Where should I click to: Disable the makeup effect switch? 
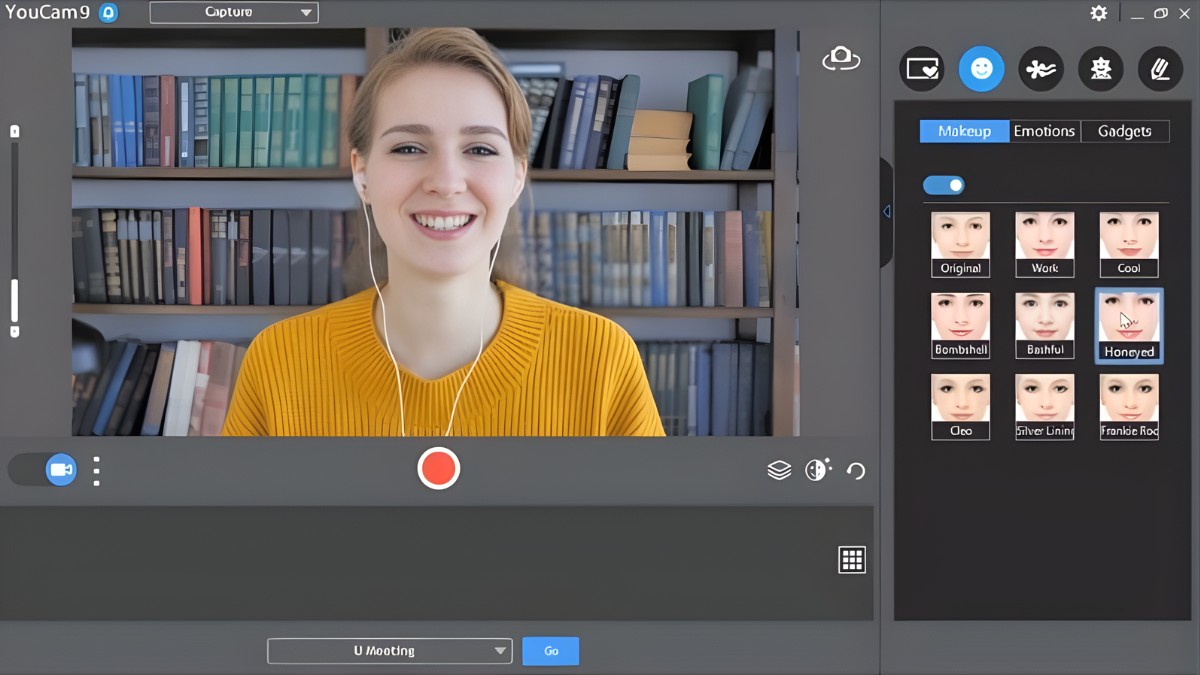pos(943,185)
